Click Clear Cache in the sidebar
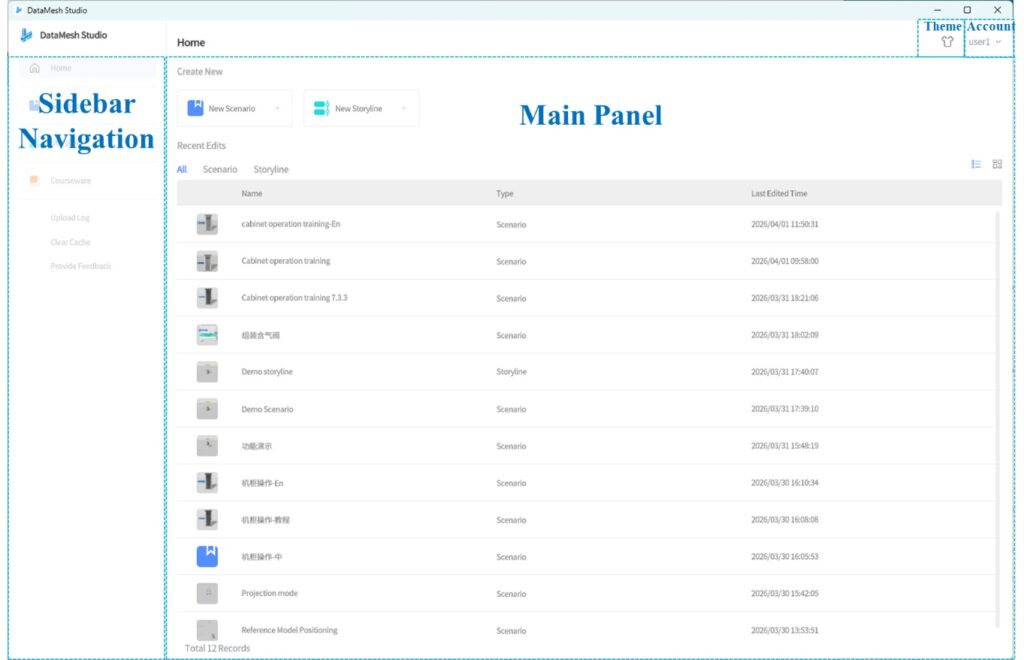Screen dimensions: 1024x660 pos(70,242)
